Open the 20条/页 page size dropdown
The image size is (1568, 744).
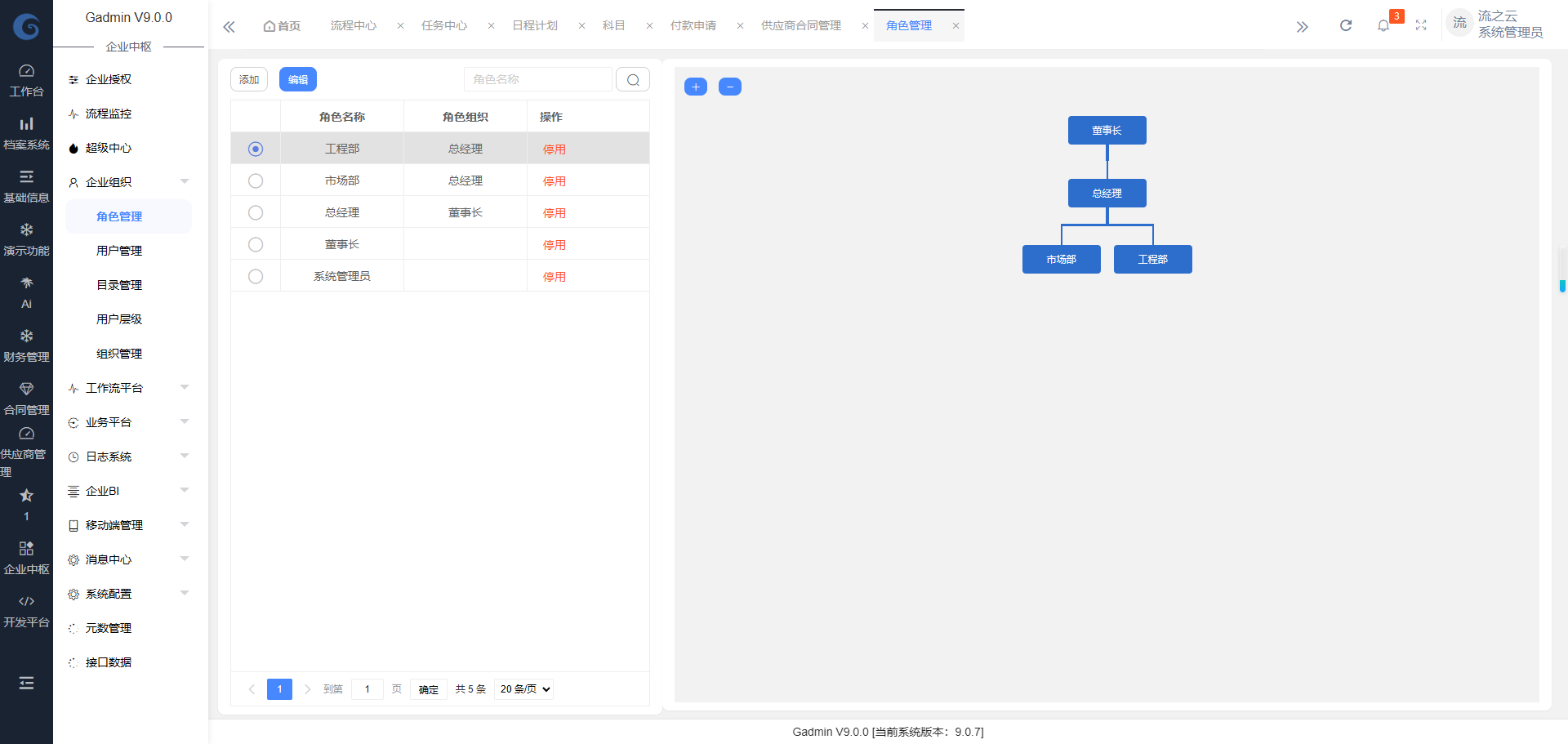(x=523, y=689)
